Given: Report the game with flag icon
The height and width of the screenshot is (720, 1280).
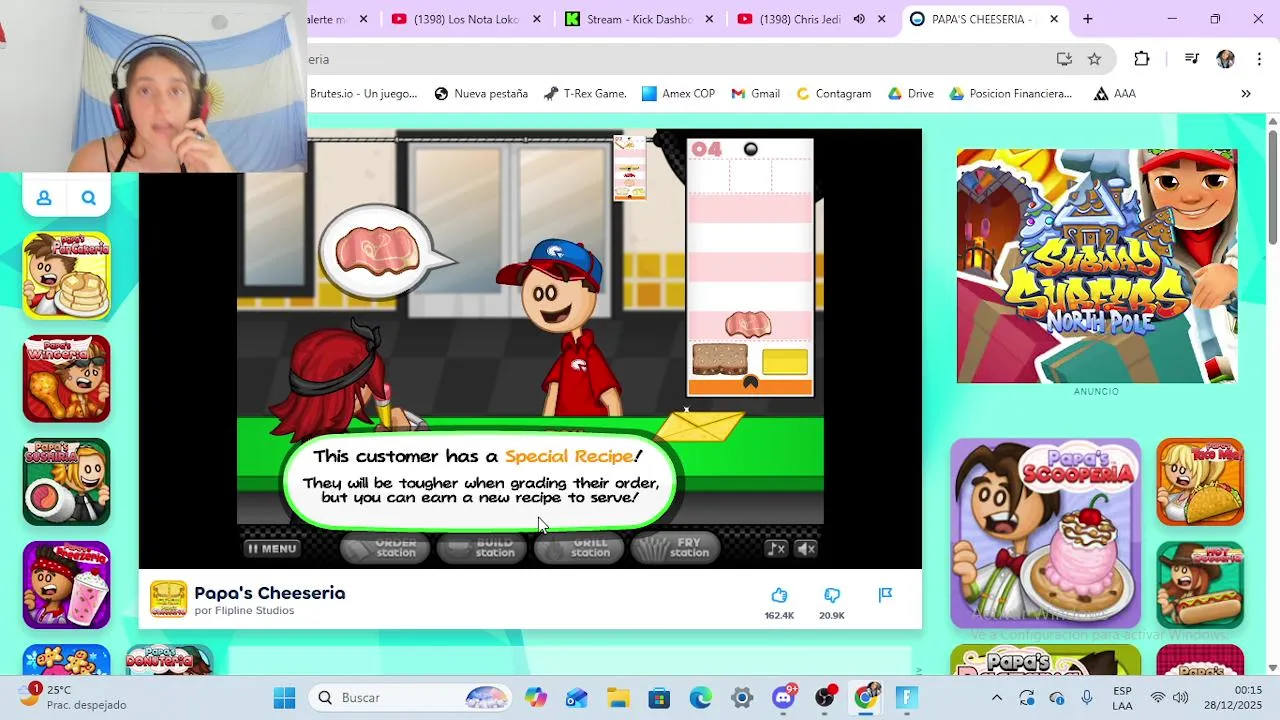Looking at the screenshot, I should pos(885,595).
